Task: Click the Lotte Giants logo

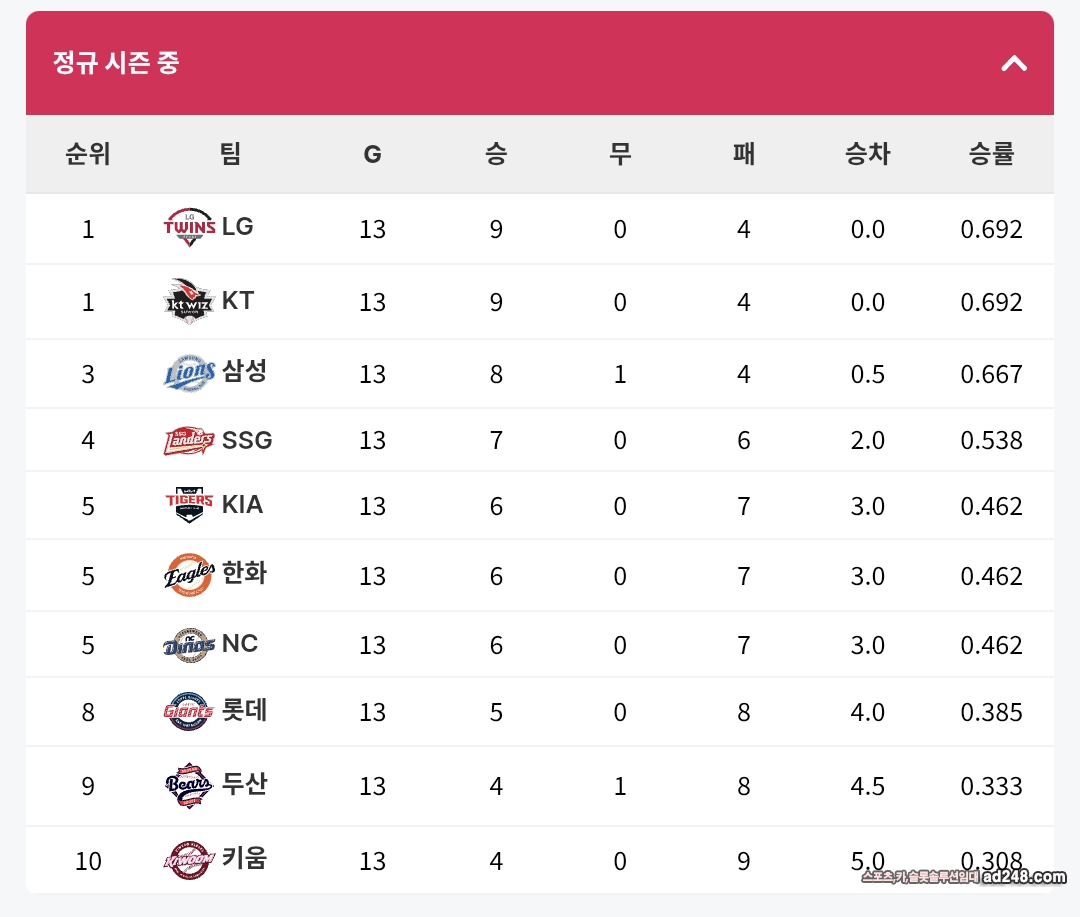Action: (x=189, y=712)
